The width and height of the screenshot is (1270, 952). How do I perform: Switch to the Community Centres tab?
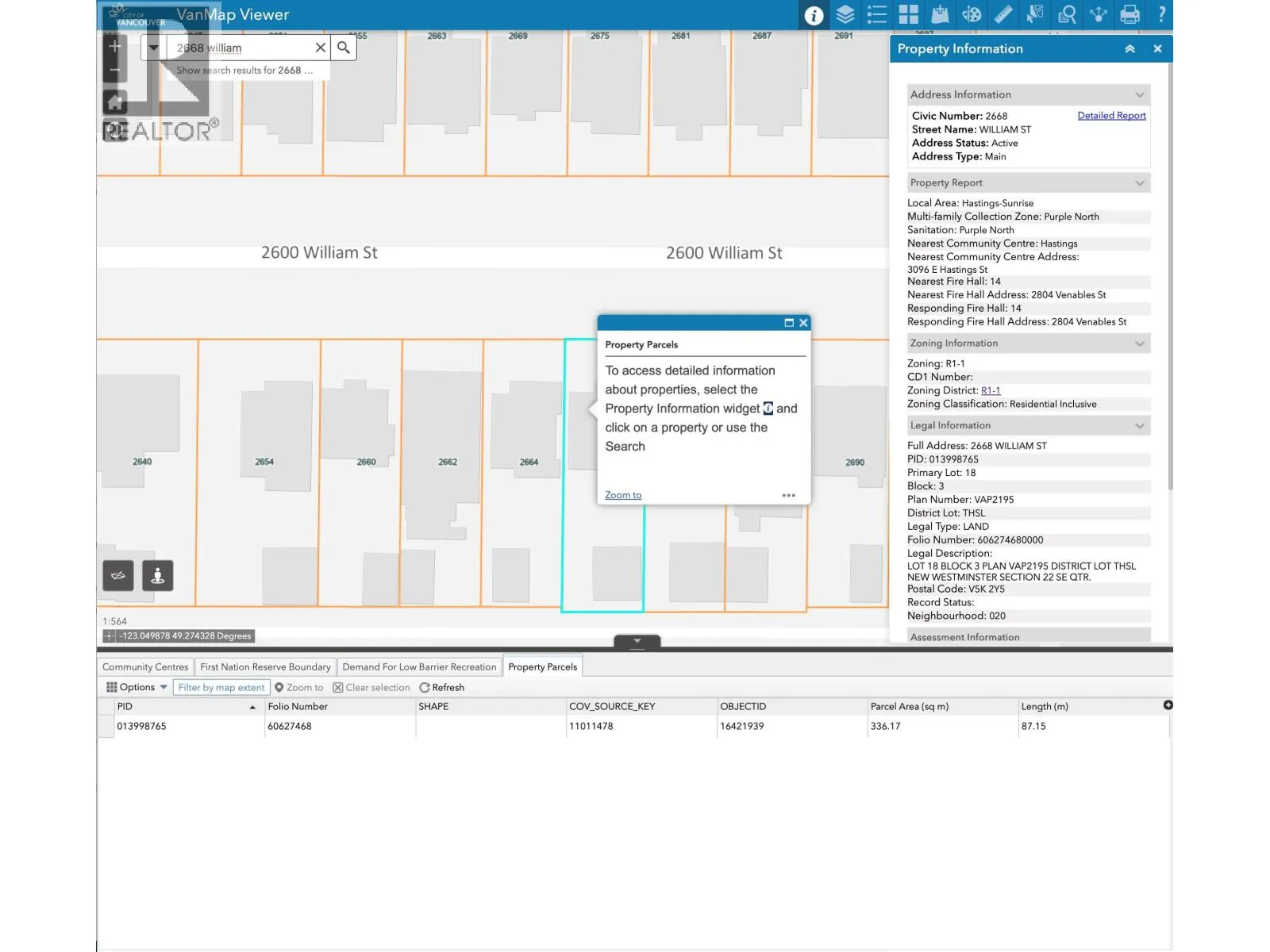tap(145, 667)
